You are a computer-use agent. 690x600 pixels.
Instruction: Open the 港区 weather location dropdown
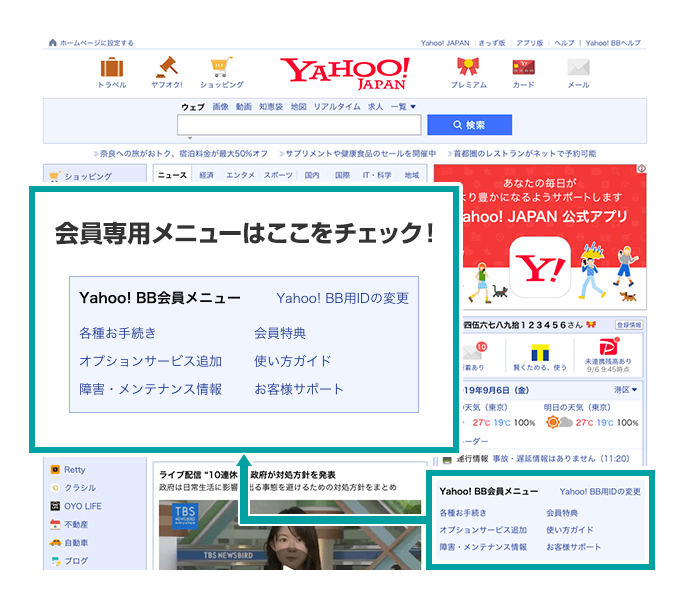(x=627, y=389)
